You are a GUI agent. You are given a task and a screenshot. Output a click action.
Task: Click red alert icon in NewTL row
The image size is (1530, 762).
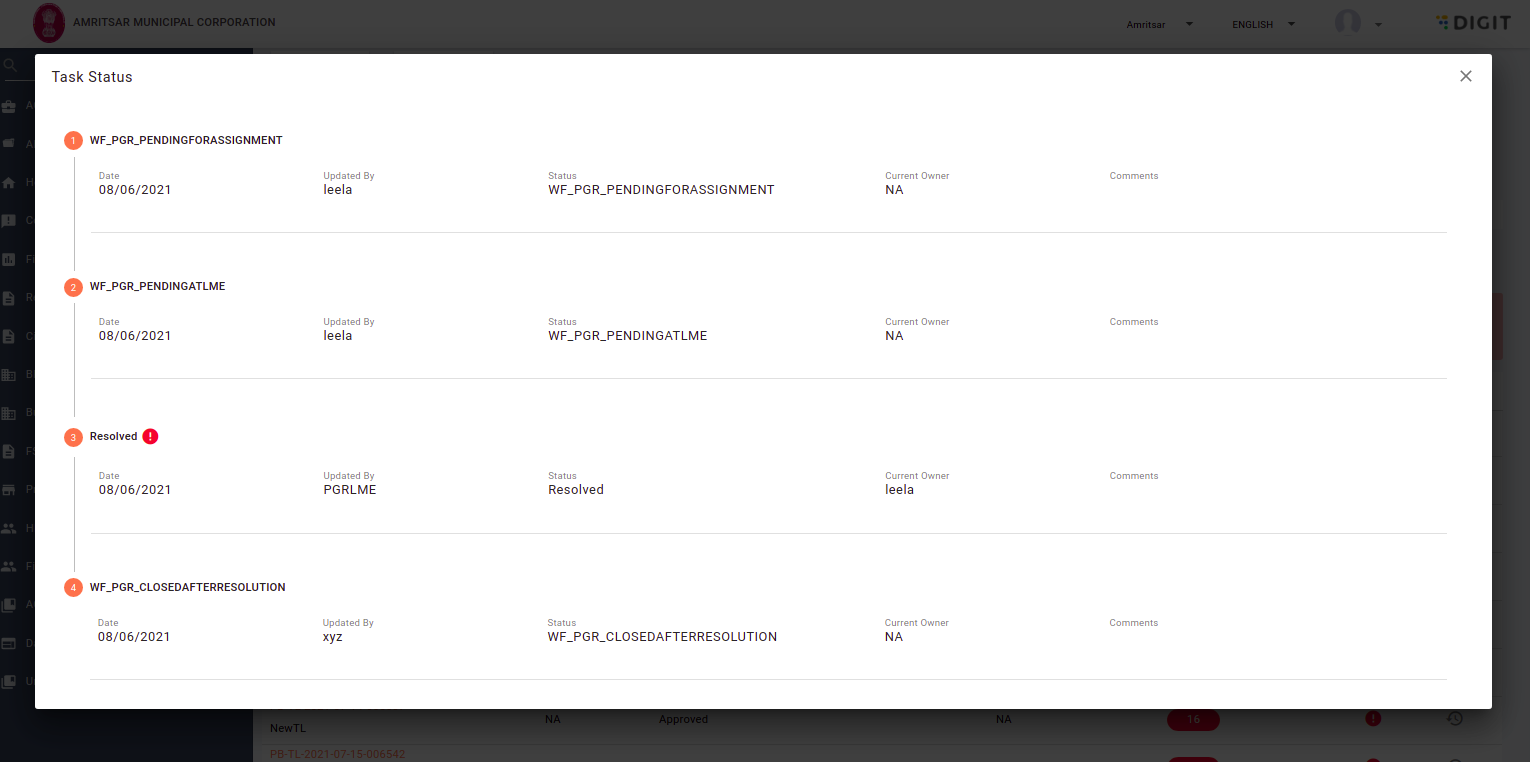coord(1373,718)
